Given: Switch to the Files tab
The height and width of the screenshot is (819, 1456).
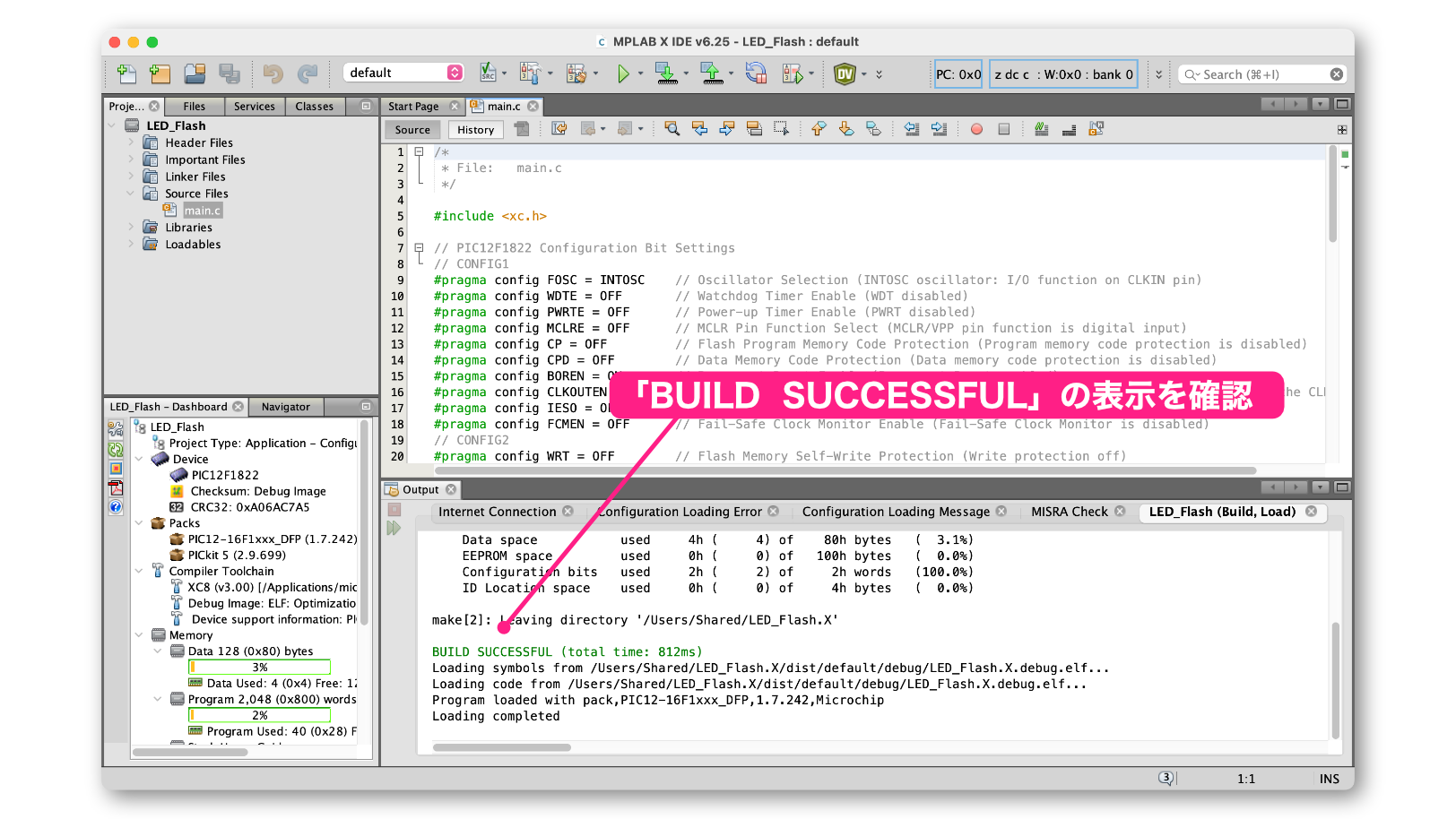Looking at the screenshot, I should tap(194, 106).
